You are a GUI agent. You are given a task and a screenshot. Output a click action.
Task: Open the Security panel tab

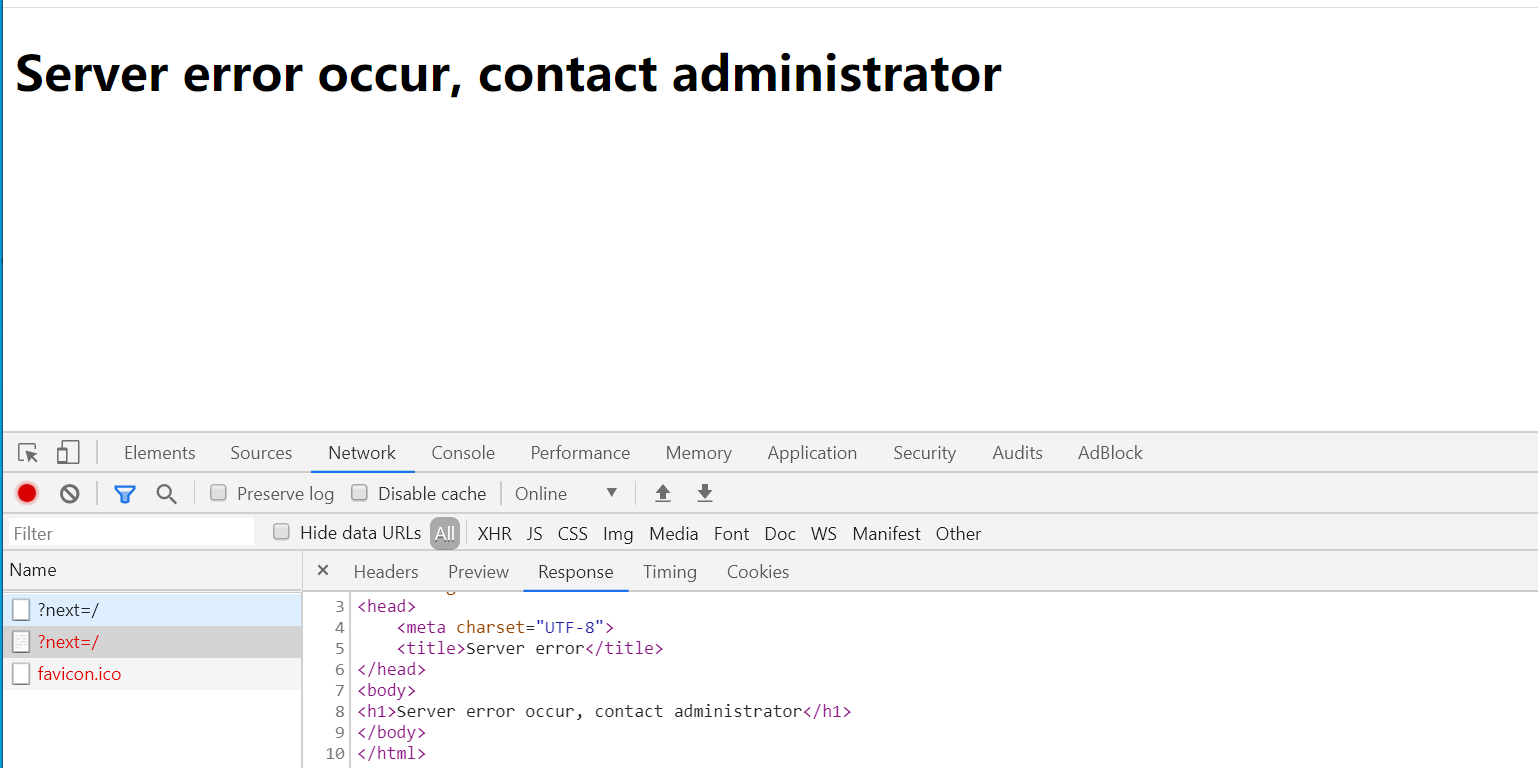tap(924, 453)
